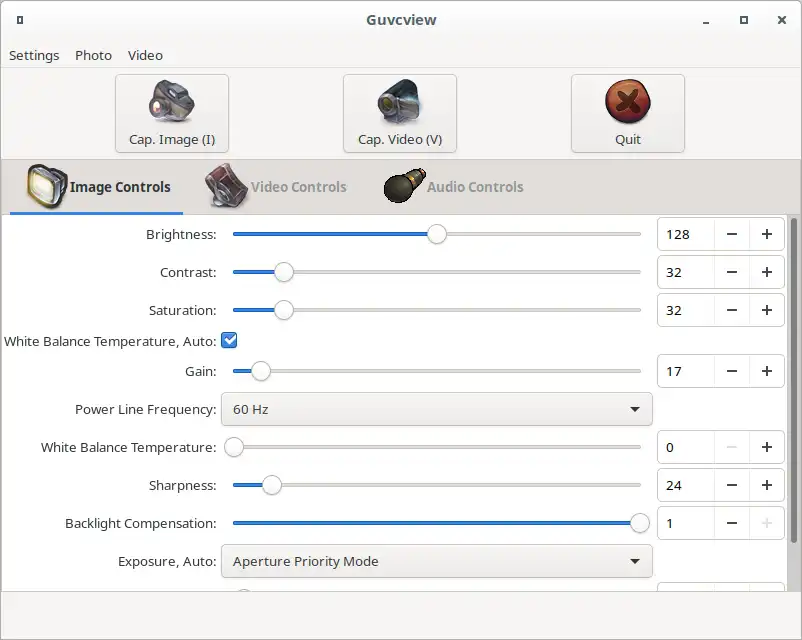The image size is (802, 640).
Task: Click the Quit button label
Action: [x=628, y=140]
